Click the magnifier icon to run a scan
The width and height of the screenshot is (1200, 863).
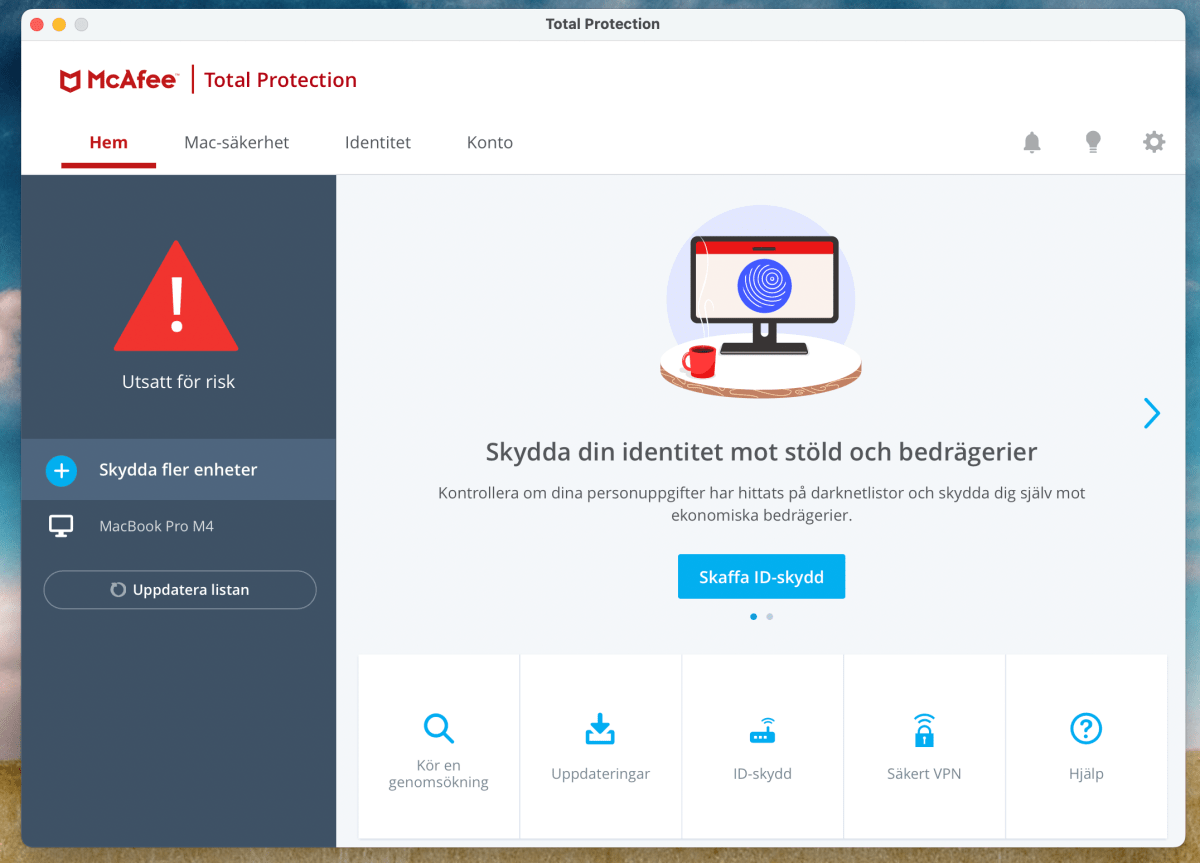pyautogui.click(x=438, y=728)
